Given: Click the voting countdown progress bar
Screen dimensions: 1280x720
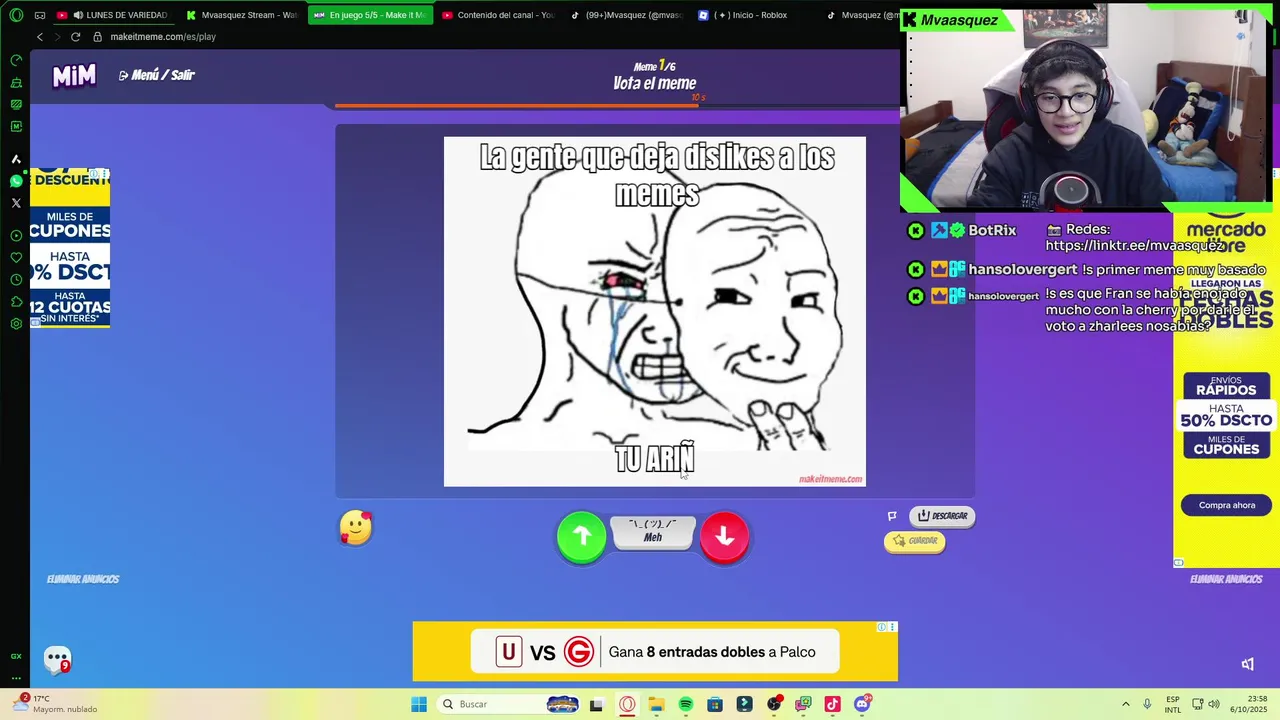Looking at the screenshot, I should click(x=617, y=105).
